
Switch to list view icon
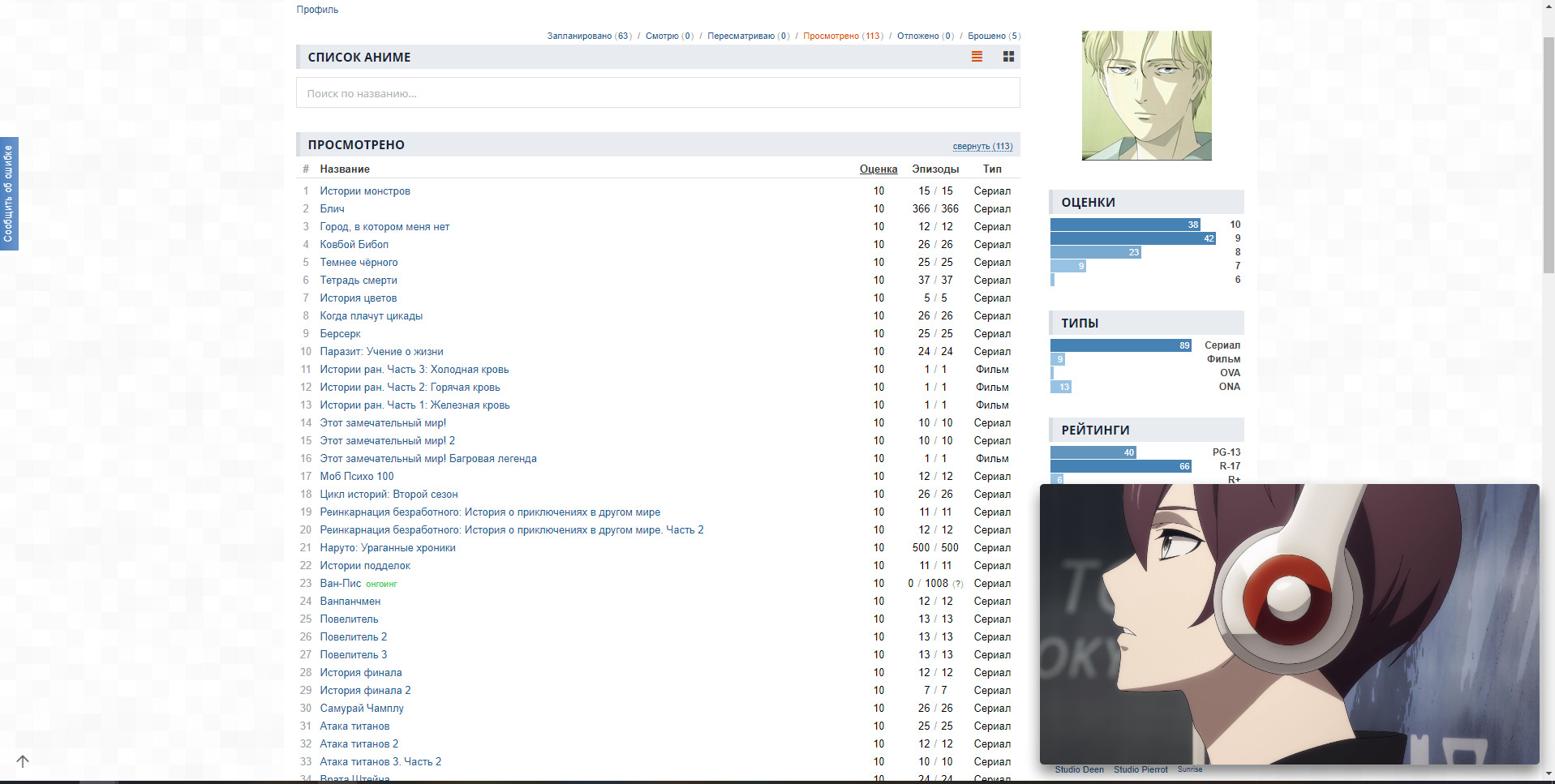click(977, 57)
